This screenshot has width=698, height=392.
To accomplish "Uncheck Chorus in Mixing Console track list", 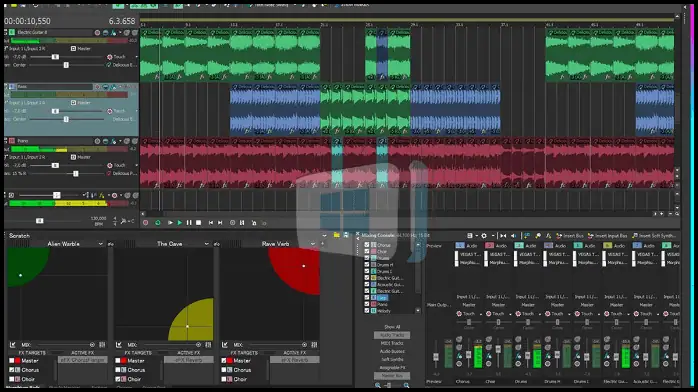I will (x=367, y=245).
